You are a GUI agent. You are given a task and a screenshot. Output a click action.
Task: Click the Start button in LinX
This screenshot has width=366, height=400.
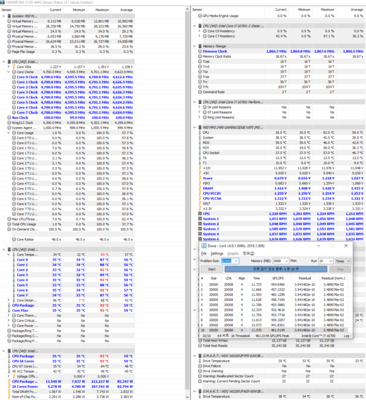(x=211, y=269)
